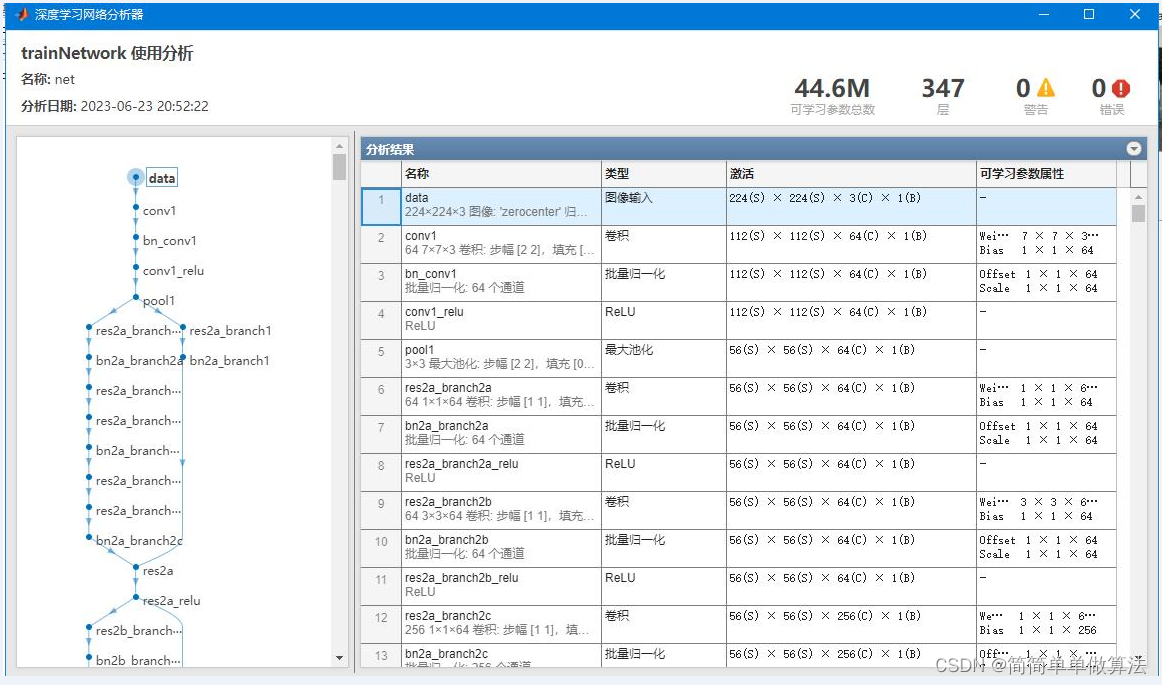
Task: Select table row pool1 in results table
Action: (x=739, y=358)
